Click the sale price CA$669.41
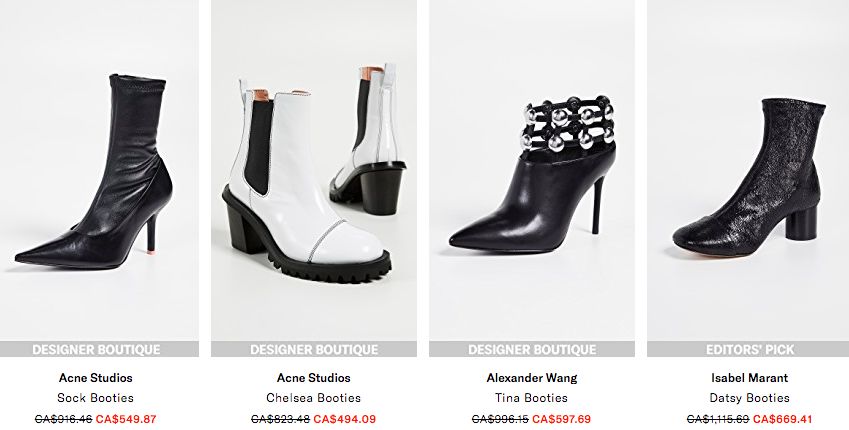849x430 pixels. pyautogui.click(x=782, y=419)
